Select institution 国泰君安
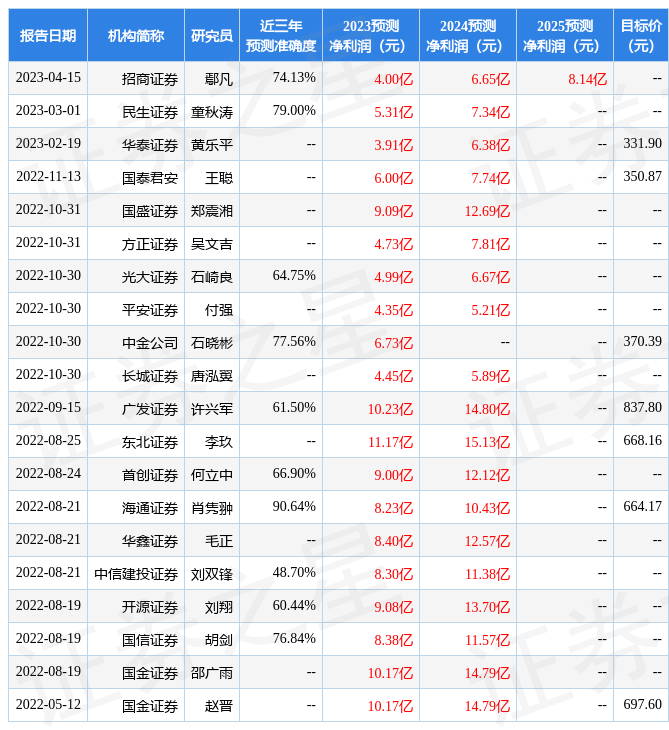The height and width of the screenshot is (730, 669). tap(150, 178)
